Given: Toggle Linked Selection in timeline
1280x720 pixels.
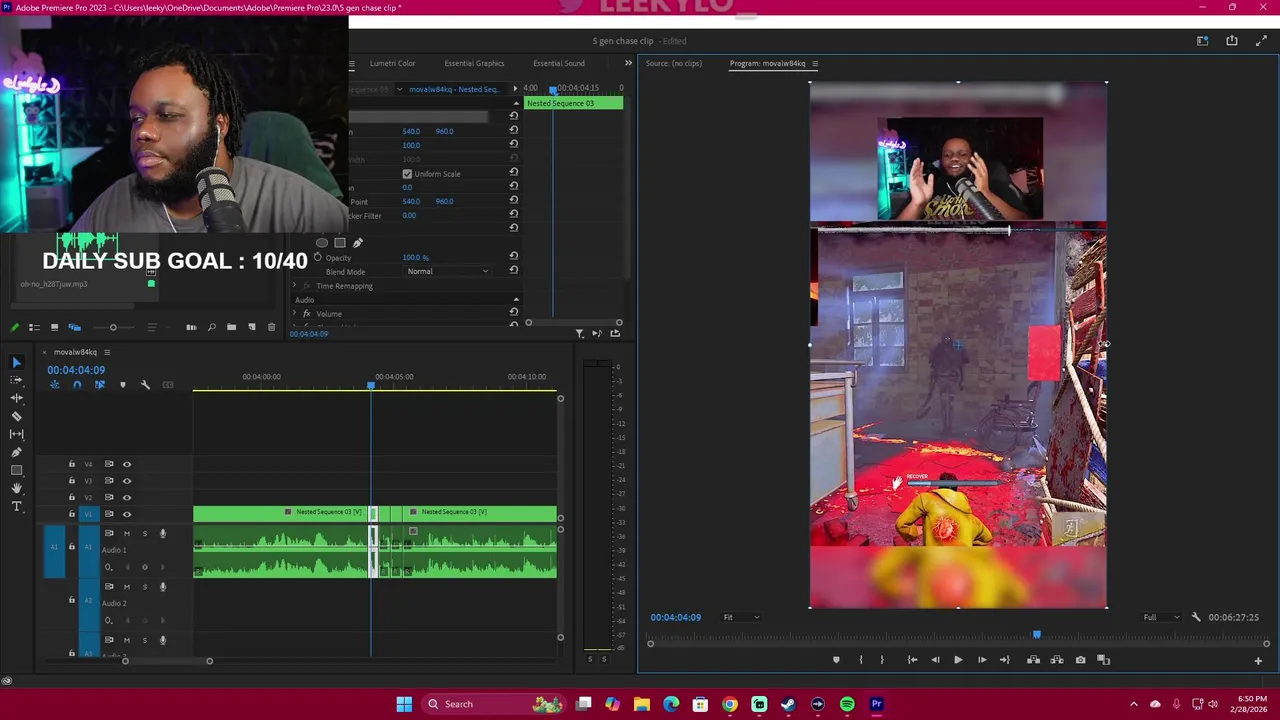Looking at the screenshot, I should (99, 385).
